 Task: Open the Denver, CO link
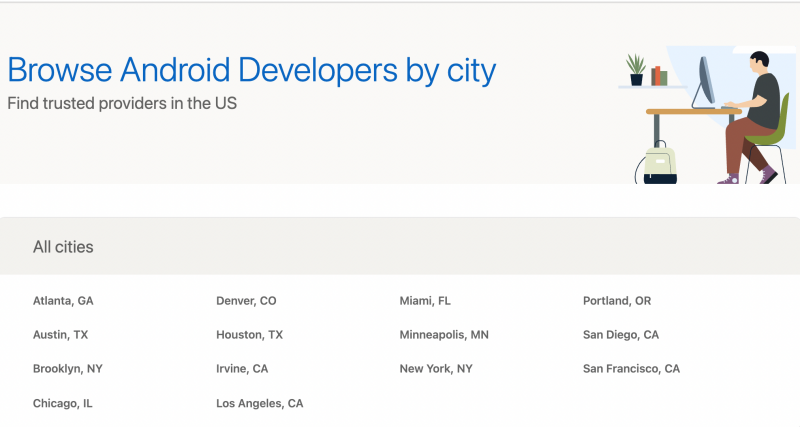pyautogui.click(x=246, y=300)
